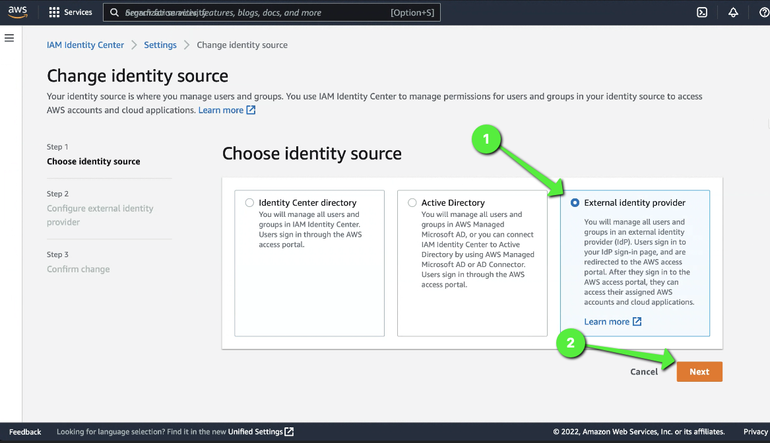Click the 2022 Amazon copyright text
770x443 pixels.
(638, 432)
